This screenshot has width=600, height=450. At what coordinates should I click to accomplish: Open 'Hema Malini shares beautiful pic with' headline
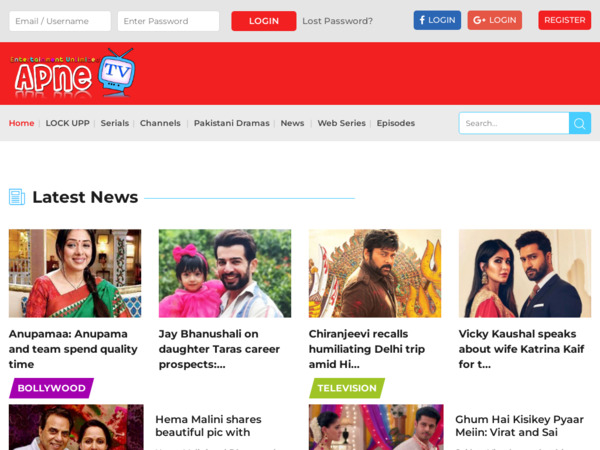pyautogui.click(x=208, y=426)
